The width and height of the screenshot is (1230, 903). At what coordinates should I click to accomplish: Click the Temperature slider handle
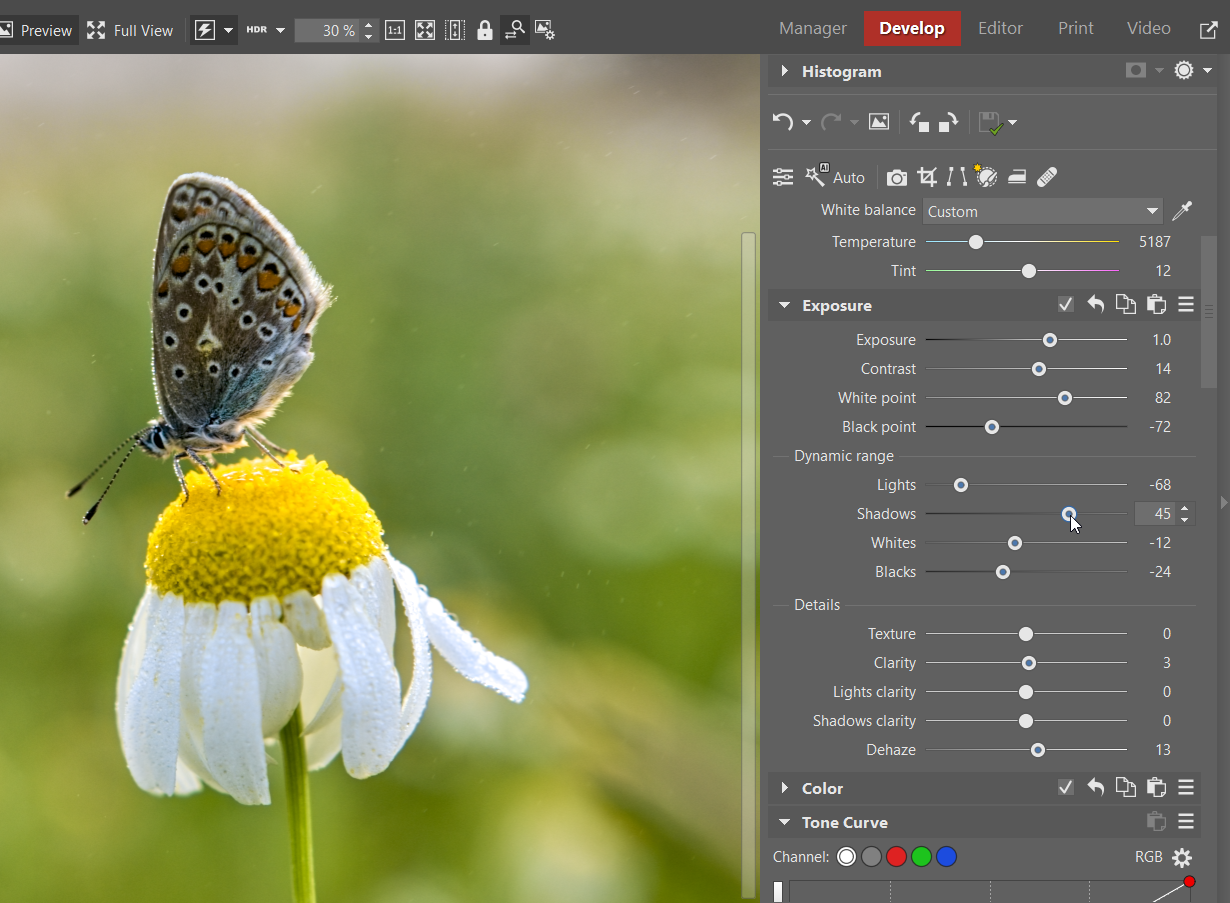click(976, 242)
